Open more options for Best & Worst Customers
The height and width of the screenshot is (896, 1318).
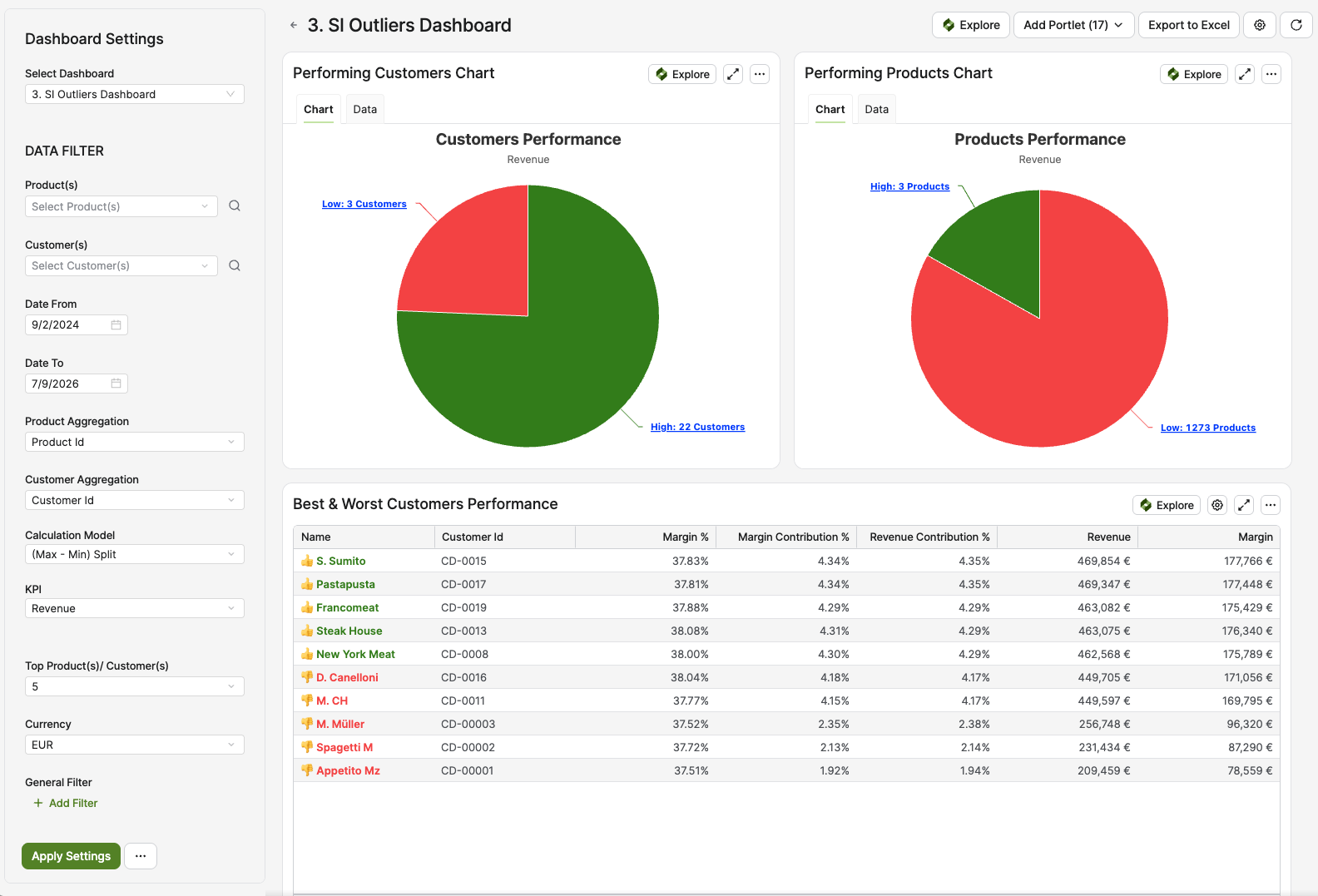pyautogui.click(x=1271, y=505)
